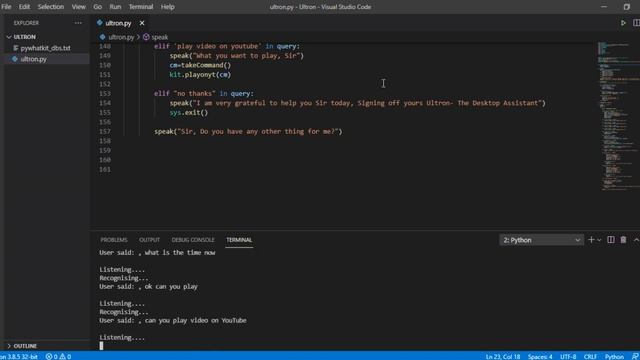The width and height of the screenshot is (640, 360).
Task: Click on the sys.exit() code line
Action: 189,113
